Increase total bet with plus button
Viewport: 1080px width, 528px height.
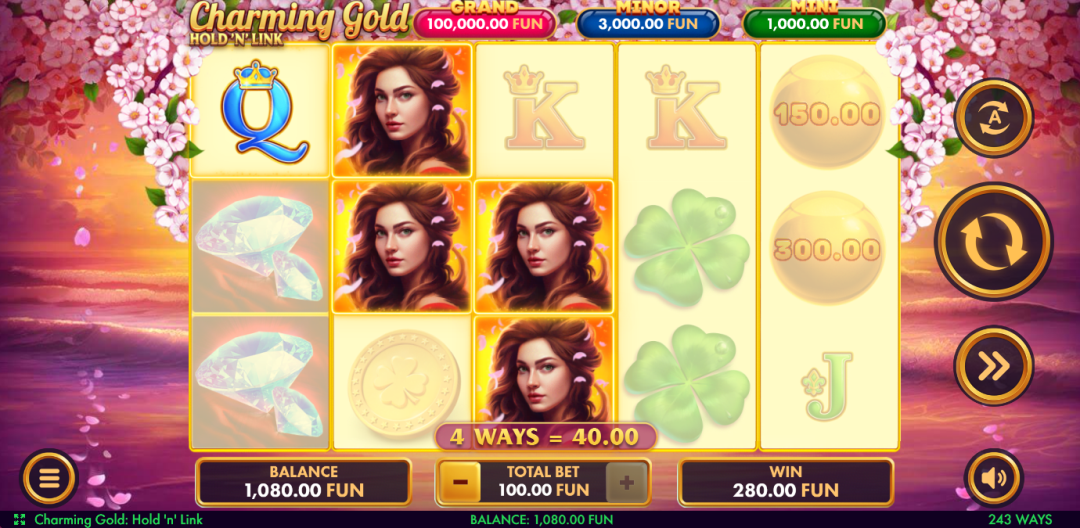tap(626, 482)
